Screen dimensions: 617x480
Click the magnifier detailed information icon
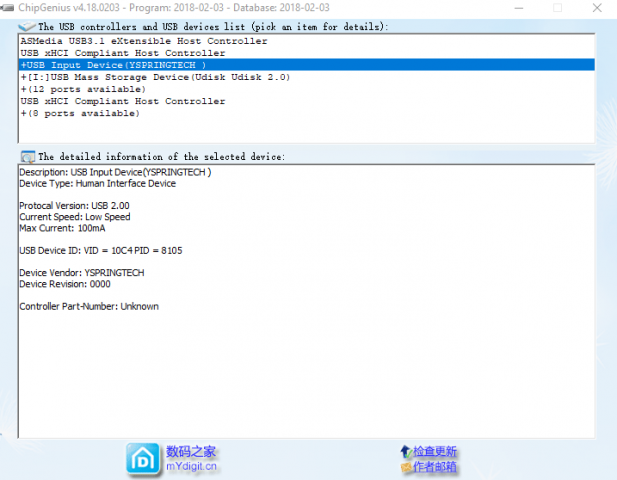pyautogui.click(x=28, y=157)
